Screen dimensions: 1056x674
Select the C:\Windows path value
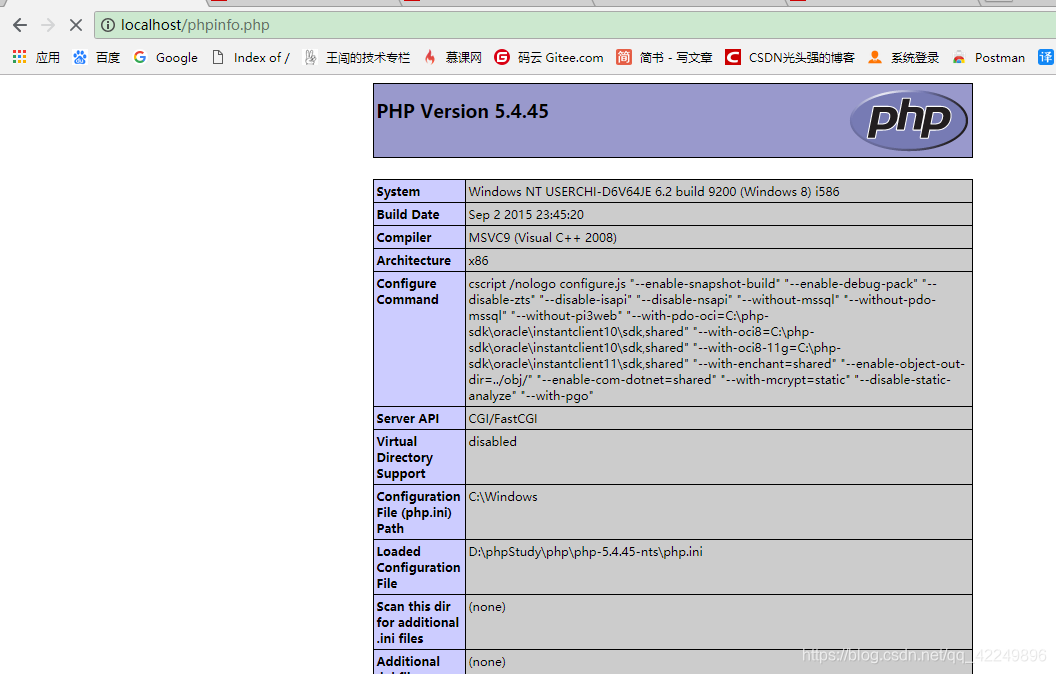pyautogui.click(x=503, y=496)
